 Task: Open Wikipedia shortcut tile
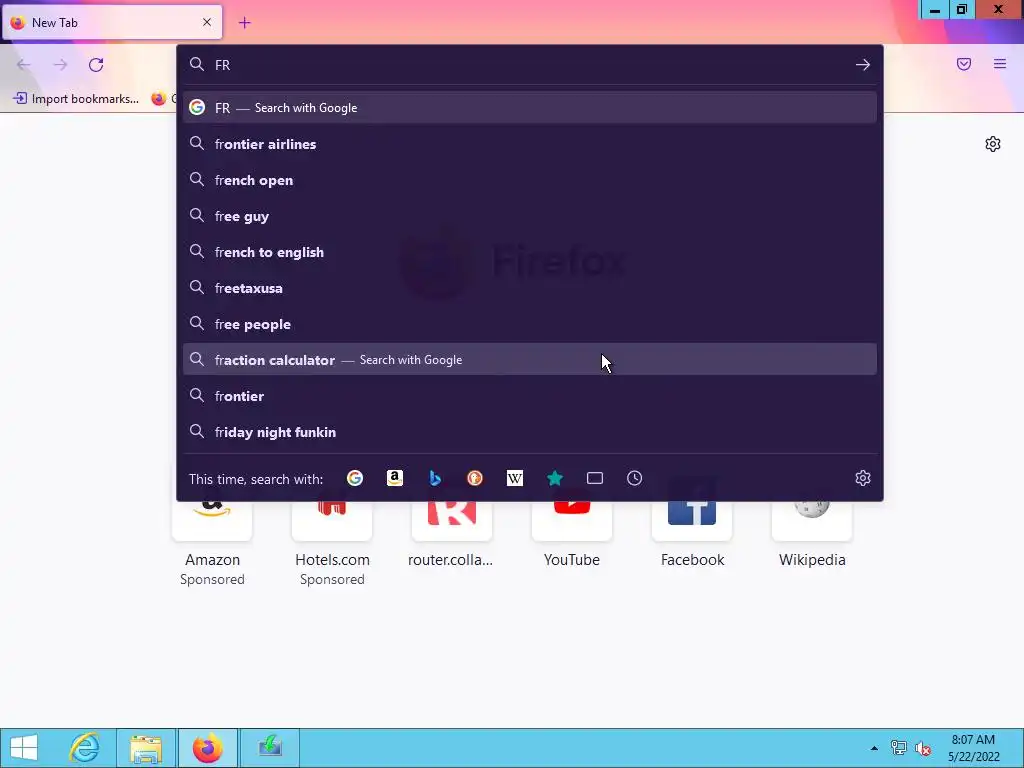tap(812, 536)
